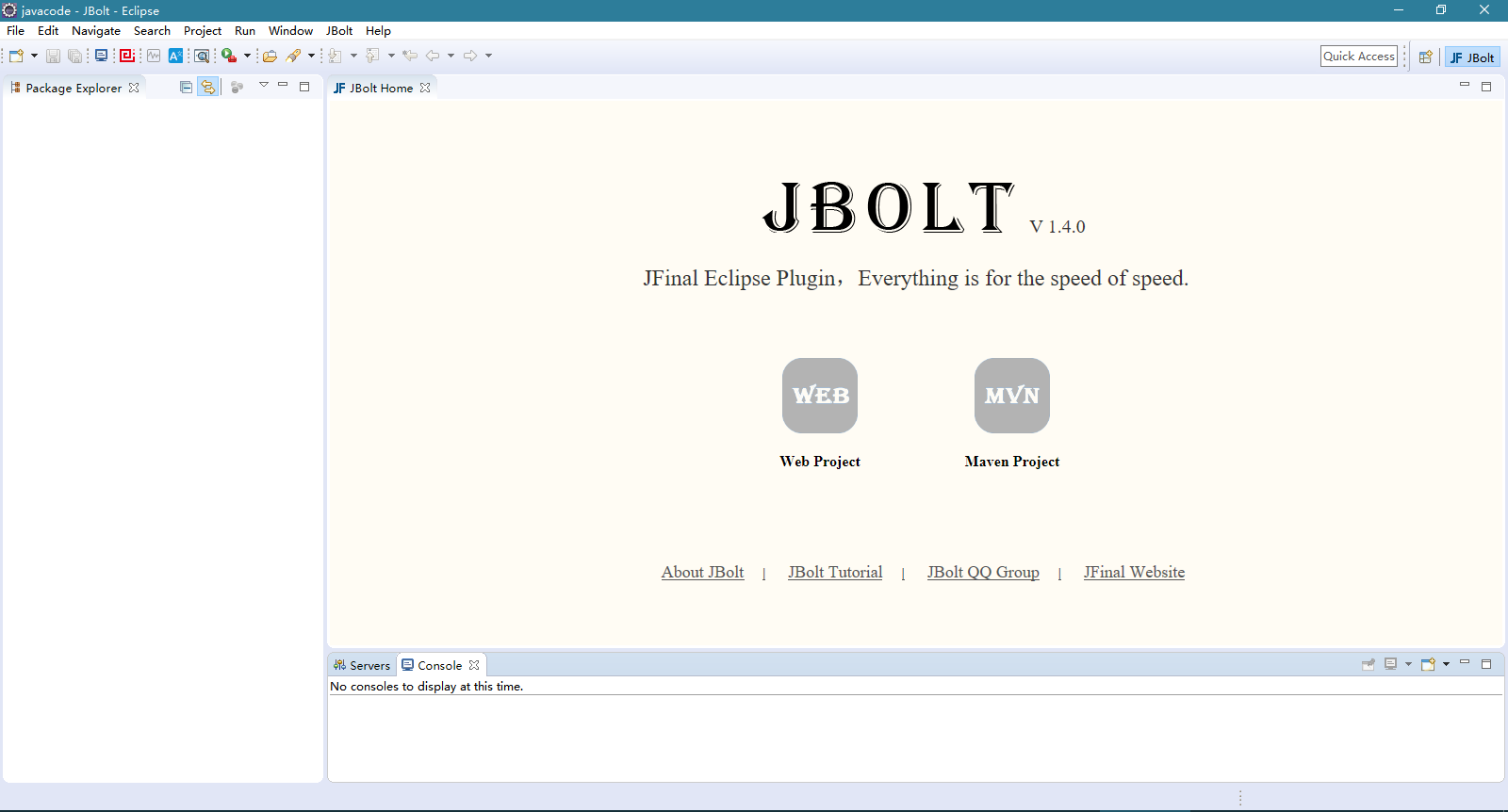Close the Console view
Image resolution: width=1508 pixels, height=812 pixels.
[x=474, y=665]
